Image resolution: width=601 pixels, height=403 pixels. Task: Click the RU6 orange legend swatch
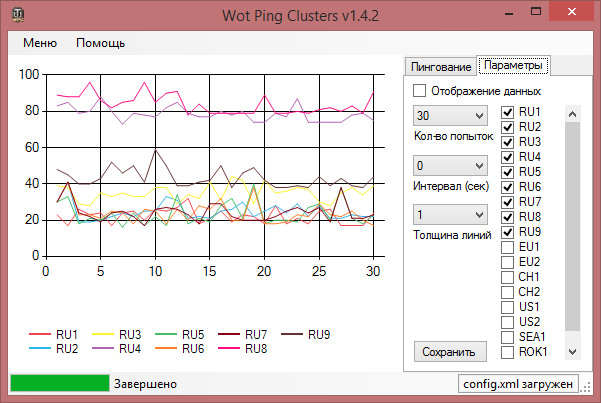point(166,349)
